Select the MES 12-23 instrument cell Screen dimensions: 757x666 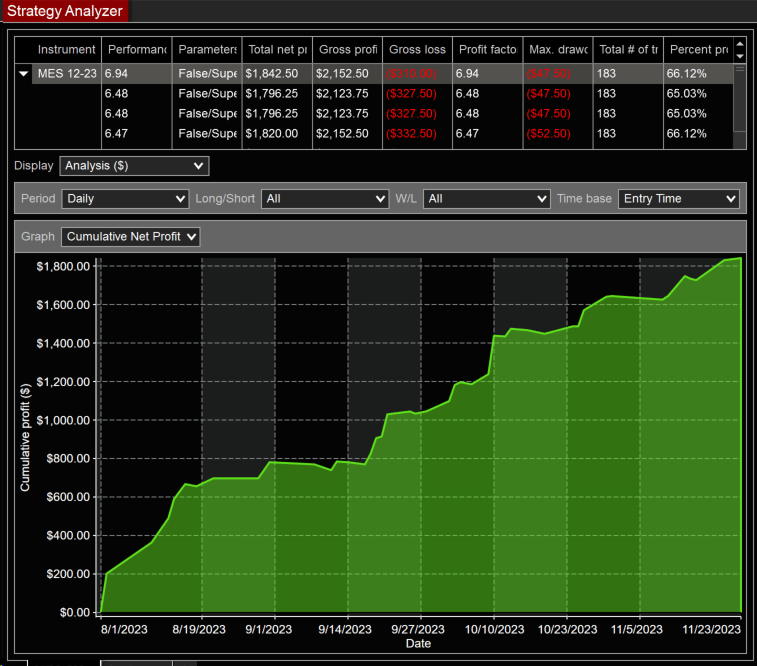click(x=67, y=74)
